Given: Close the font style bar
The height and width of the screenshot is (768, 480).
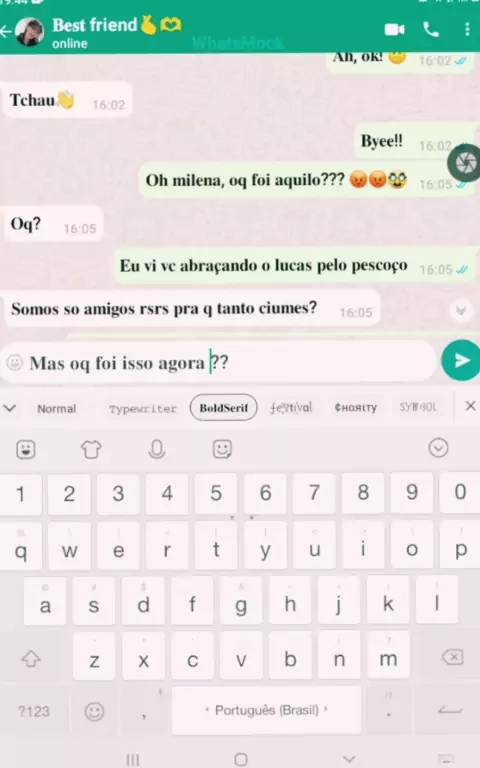Looking at the screenshot, I should 470,406.
